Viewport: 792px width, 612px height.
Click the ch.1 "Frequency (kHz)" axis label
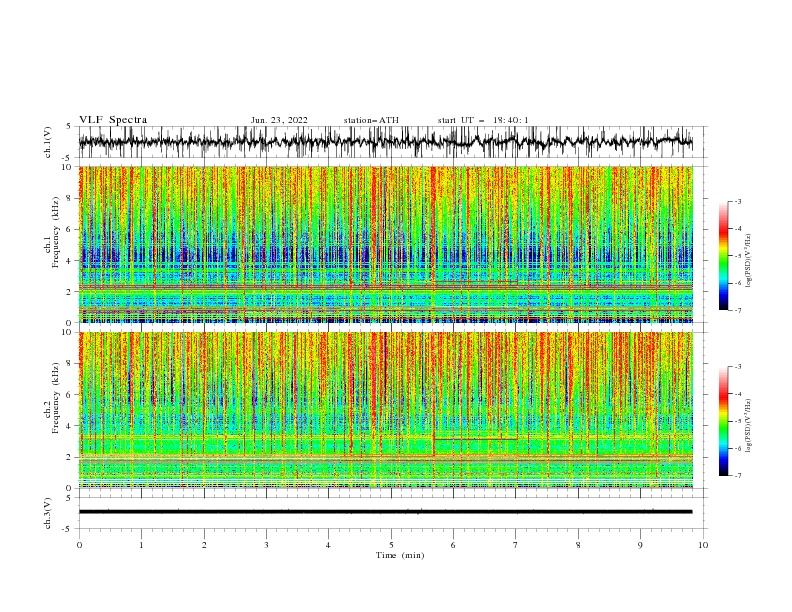[x=56, y=233]
